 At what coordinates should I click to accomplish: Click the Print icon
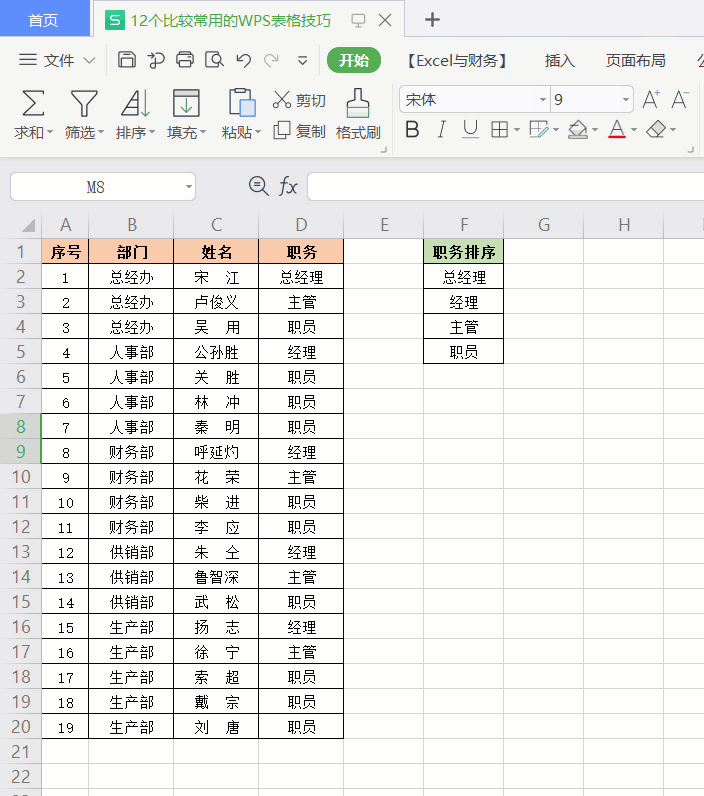click(185, 60)
